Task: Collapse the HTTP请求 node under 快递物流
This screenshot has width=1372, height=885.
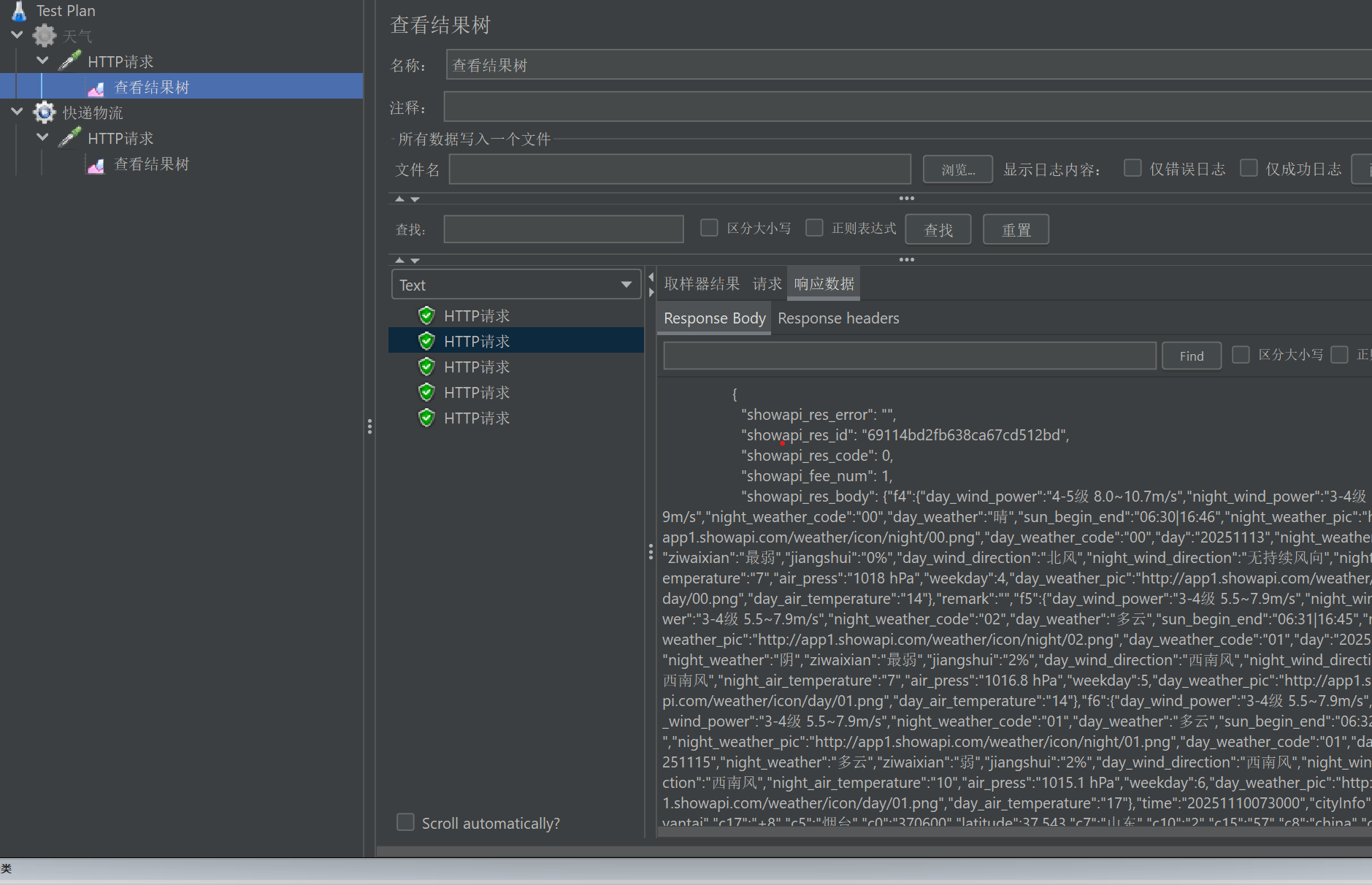Action: point(43,137)
